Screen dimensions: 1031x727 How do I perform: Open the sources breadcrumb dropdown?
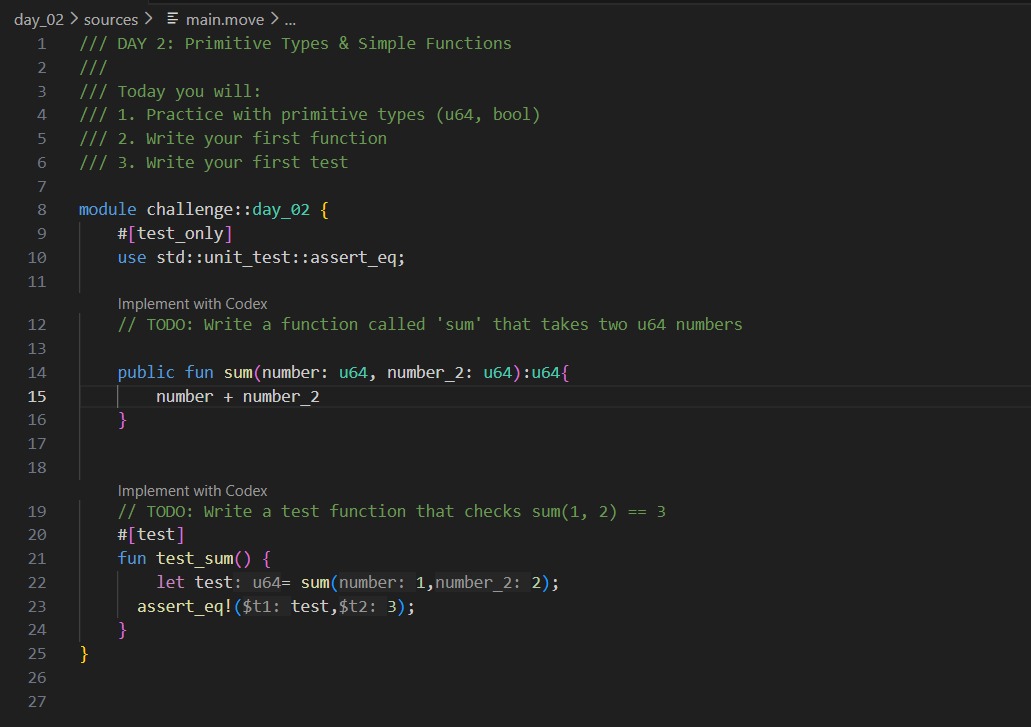(110, 18)
